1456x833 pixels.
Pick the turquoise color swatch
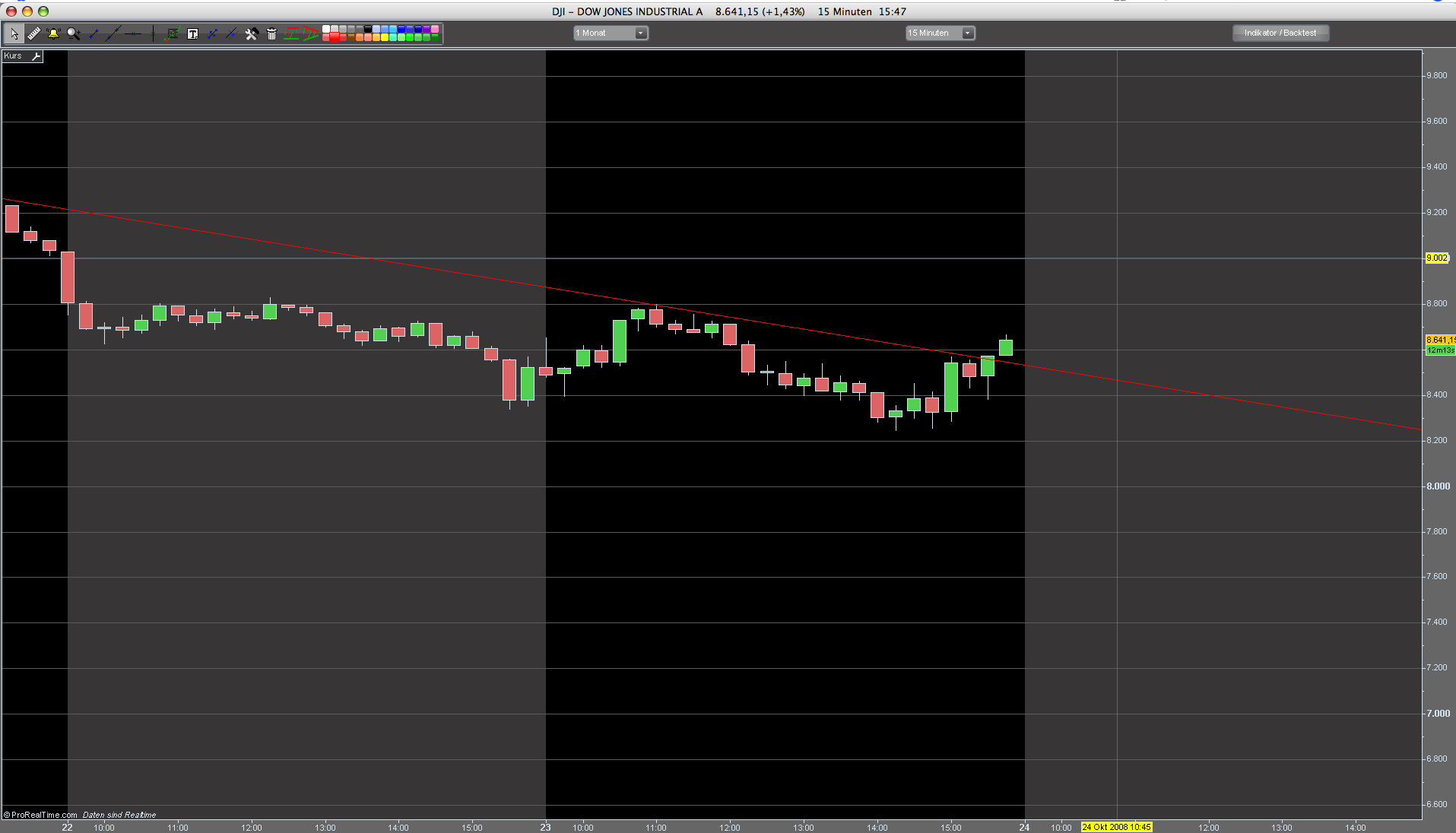[394, 37]
